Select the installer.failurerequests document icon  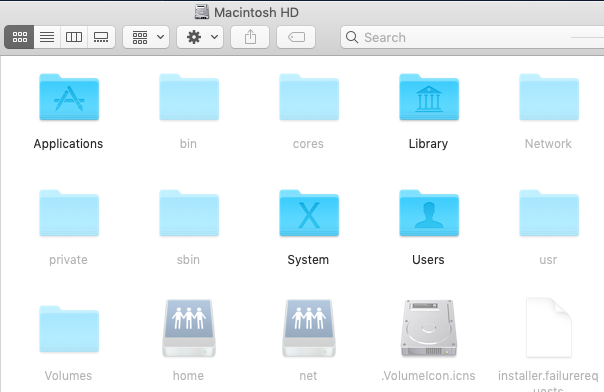point(549,328)
